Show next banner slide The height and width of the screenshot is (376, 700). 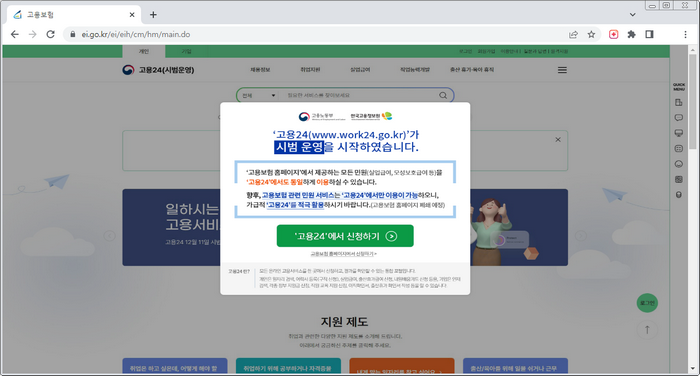pos(581,236)
